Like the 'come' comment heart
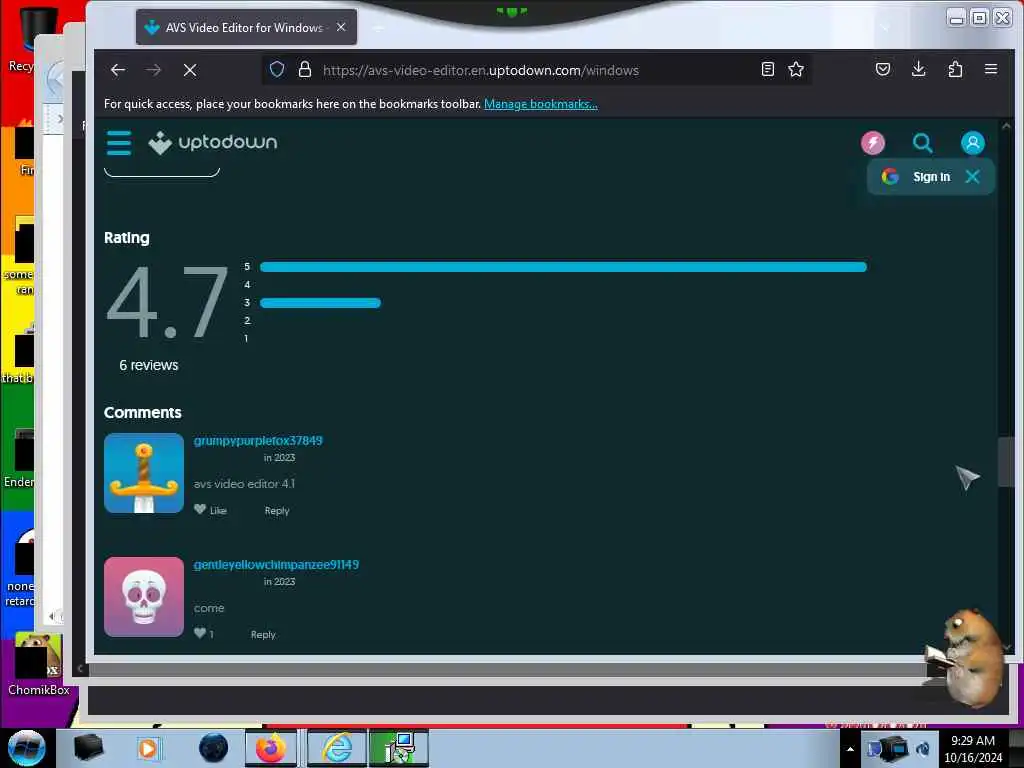The height and width of the screenshot is (768, 1024). tap(200, 633)
